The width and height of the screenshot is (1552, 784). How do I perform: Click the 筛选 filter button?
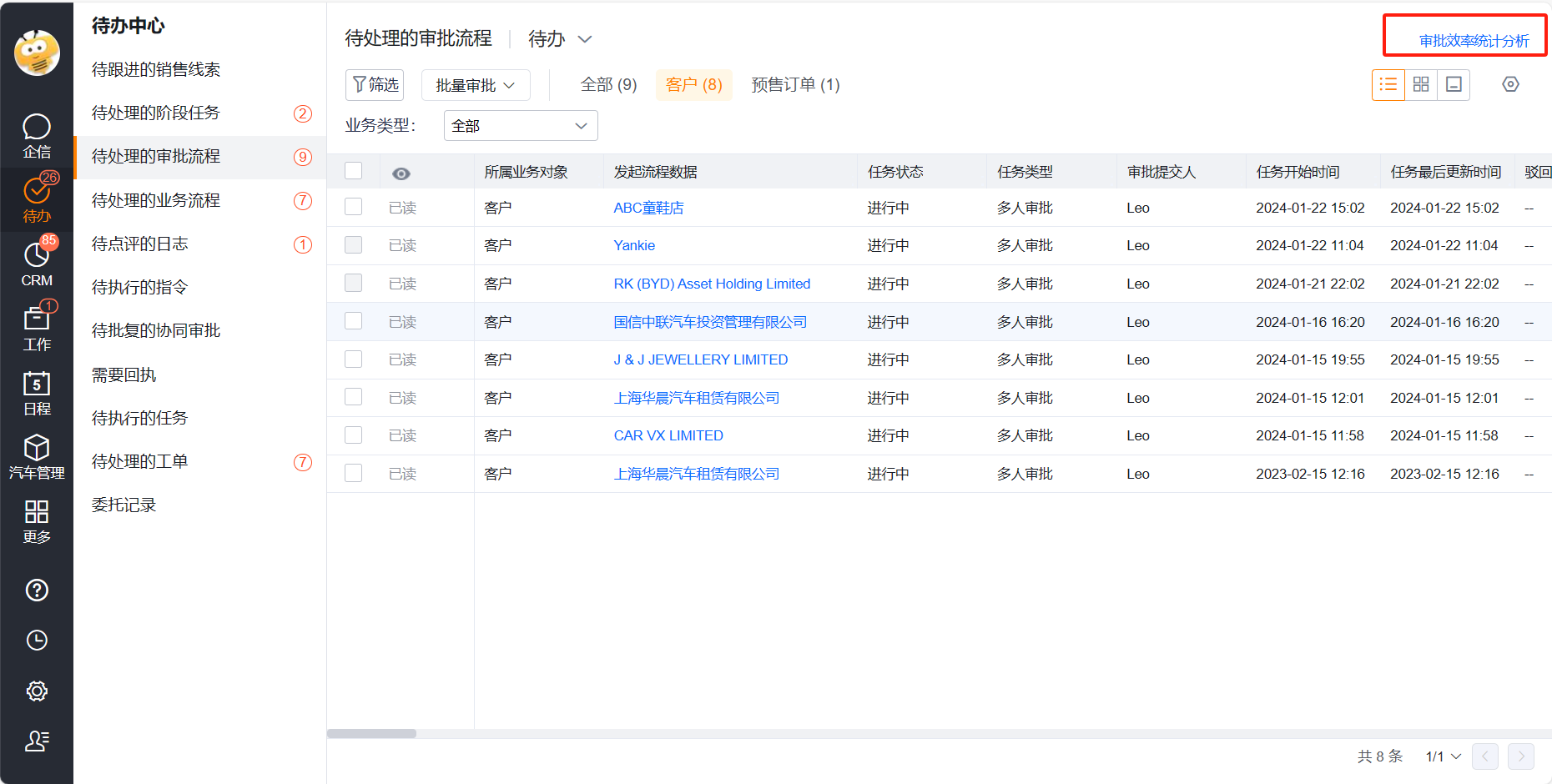375,85
